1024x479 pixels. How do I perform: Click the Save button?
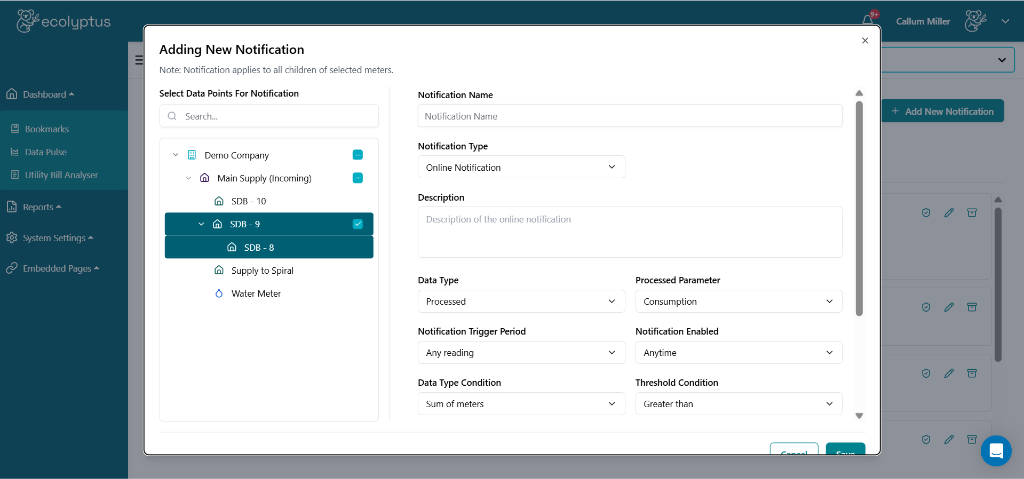click(845, 450)
